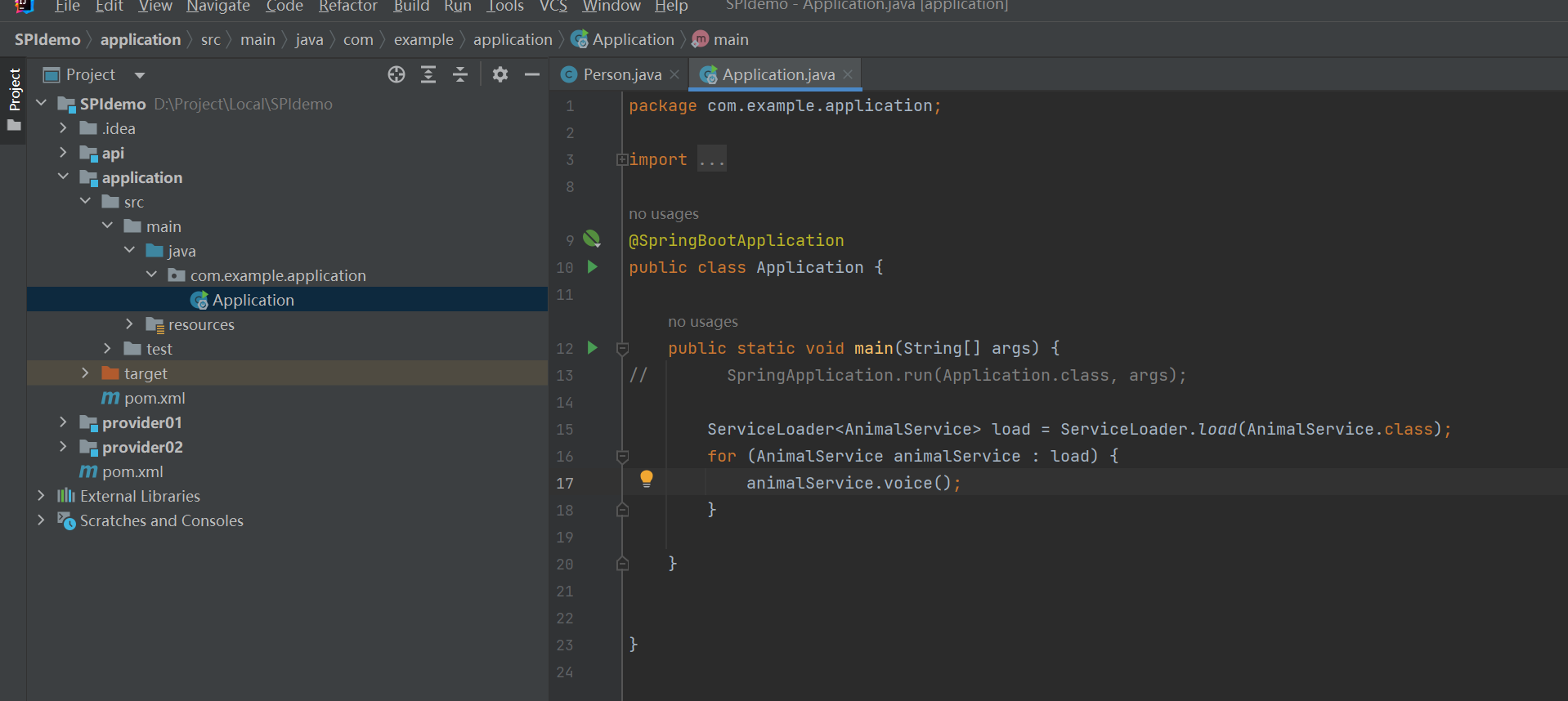Expand the target folder
The height and width of the screenshot is (701, 1568).
coord(85,373)
